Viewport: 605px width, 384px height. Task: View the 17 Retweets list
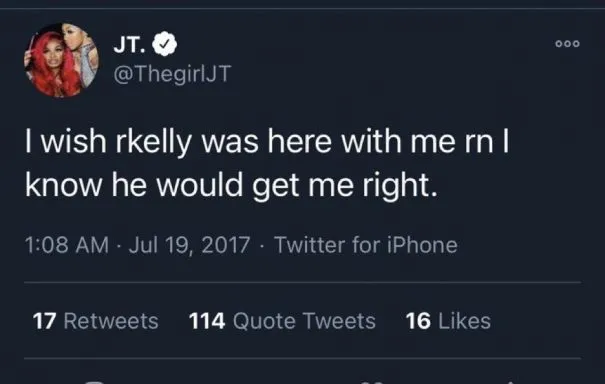(96, 321)
